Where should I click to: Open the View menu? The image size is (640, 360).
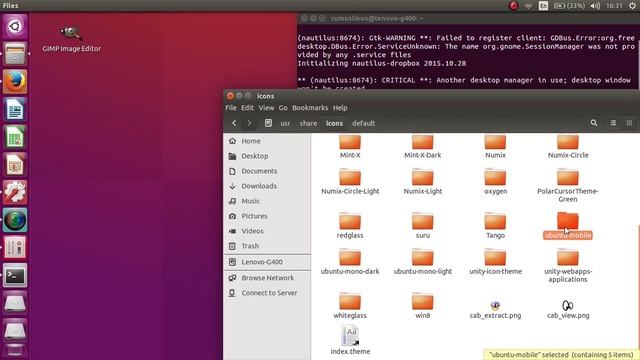(x=266, y=108)
